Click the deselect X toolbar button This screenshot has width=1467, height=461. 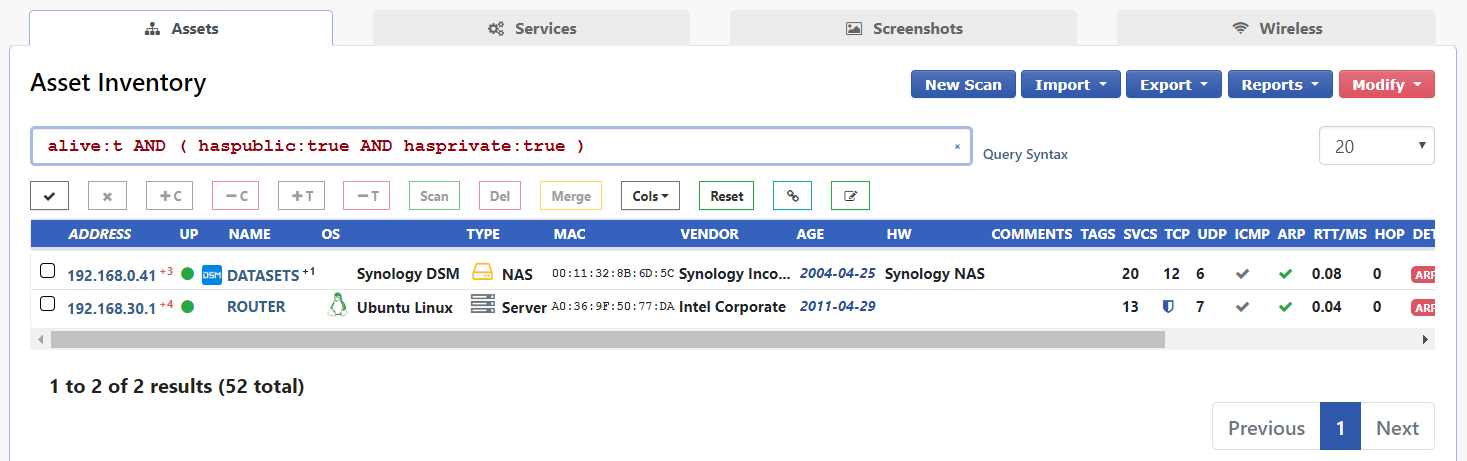[107, 196]
